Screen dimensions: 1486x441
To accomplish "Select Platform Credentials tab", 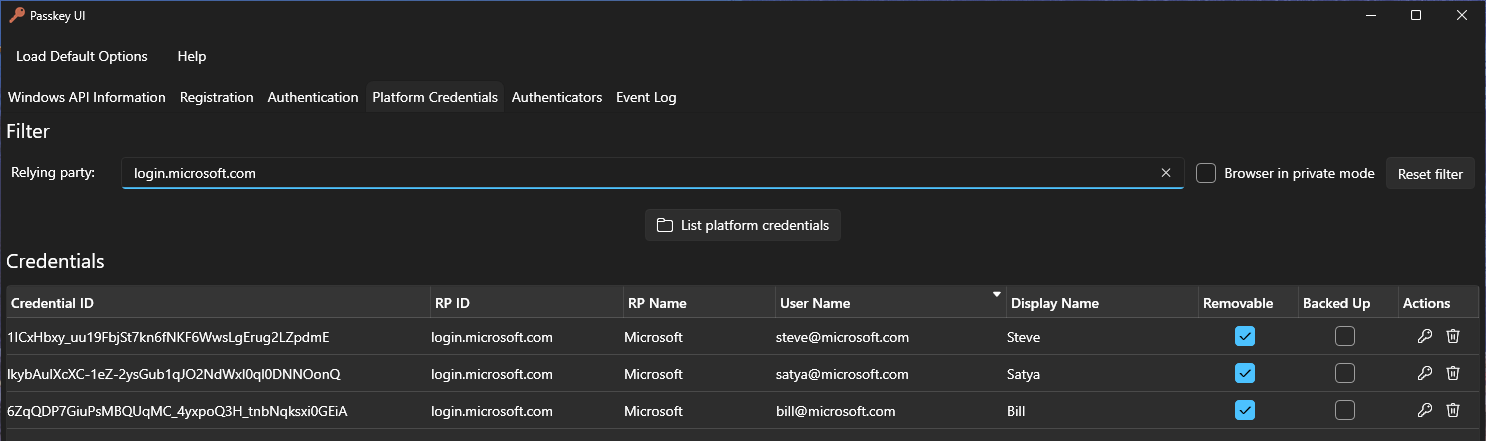I will [x=435, y=97].
